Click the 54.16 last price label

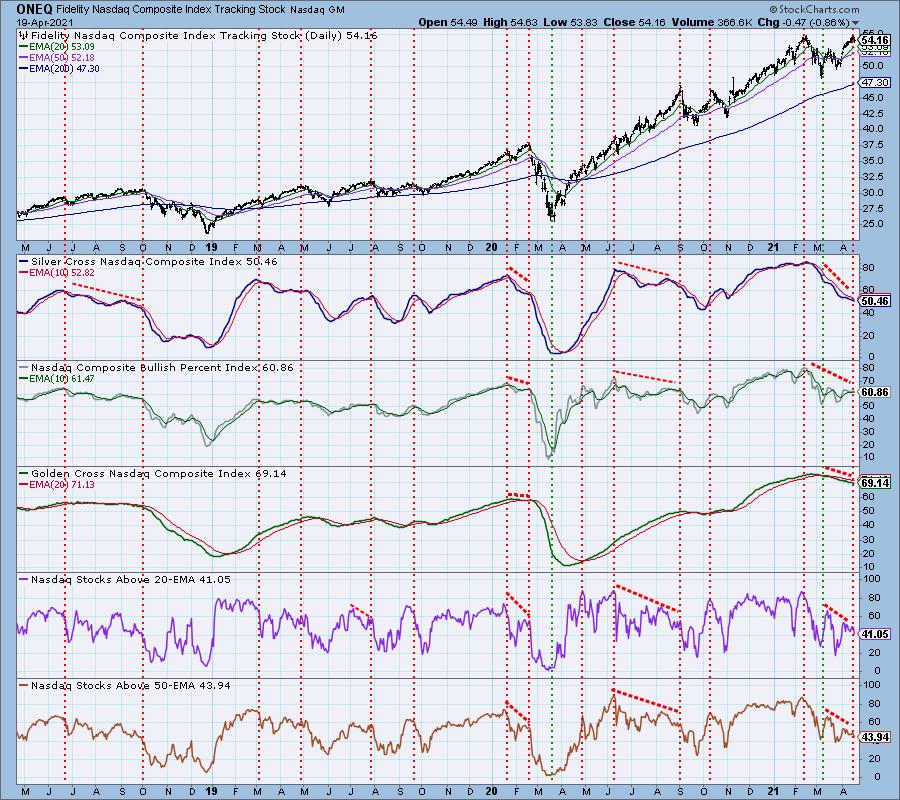pyautogui.click(x=875, y=40)
